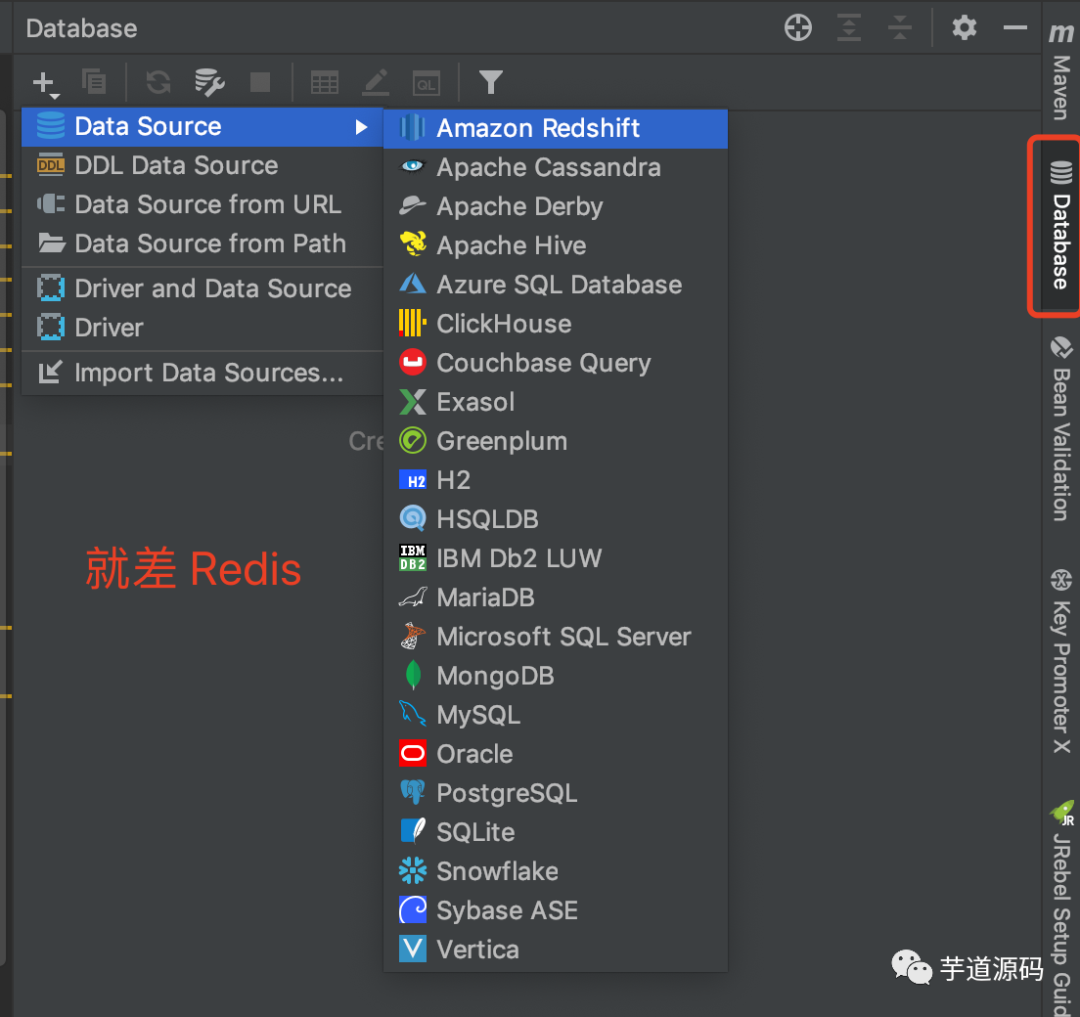This screenshot has height=1017, width=1080.
Task: Choose Vertica data source
Action: pos(555,950)
